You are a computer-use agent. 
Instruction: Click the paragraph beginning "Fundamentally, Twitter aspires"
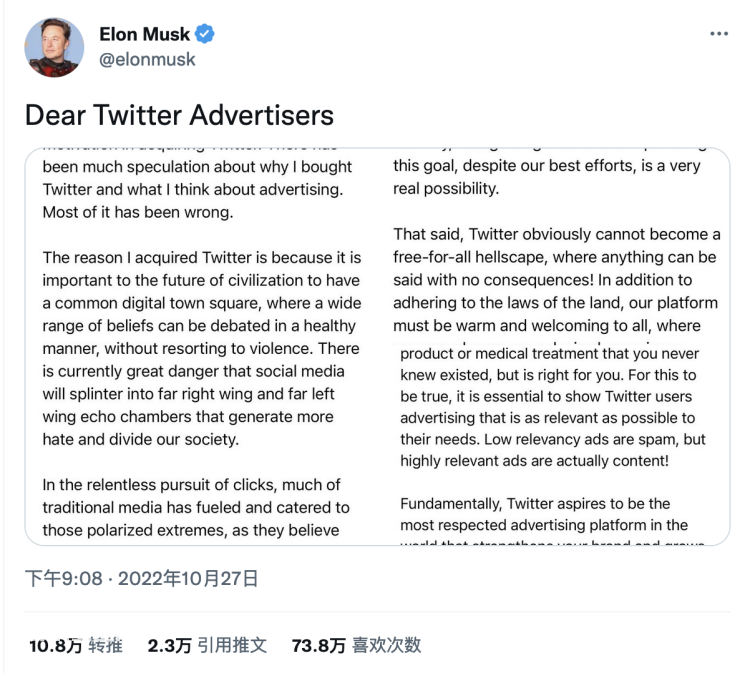[x=551, y=520]
